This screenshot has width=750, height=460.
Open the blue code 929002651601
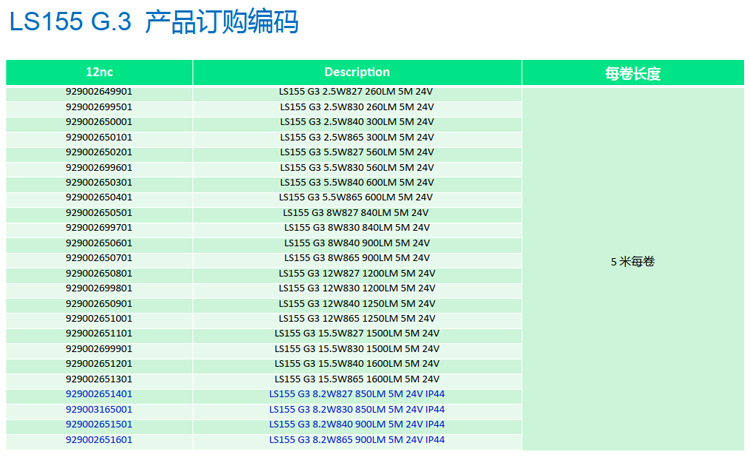(99, 439)
